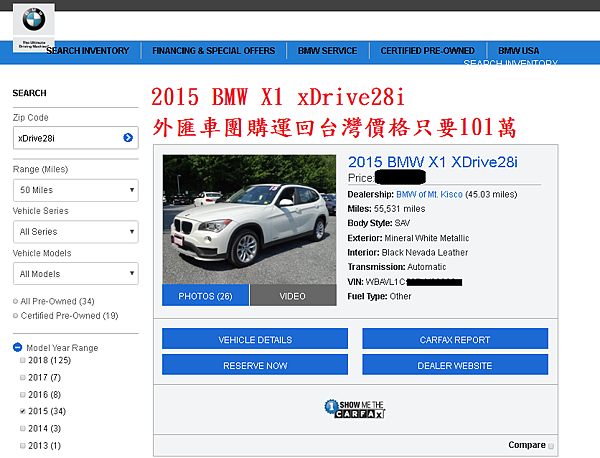Tick the 2017 (7) model year checkbox
This screenshot has width=600, height=458.
coord(23,377)
